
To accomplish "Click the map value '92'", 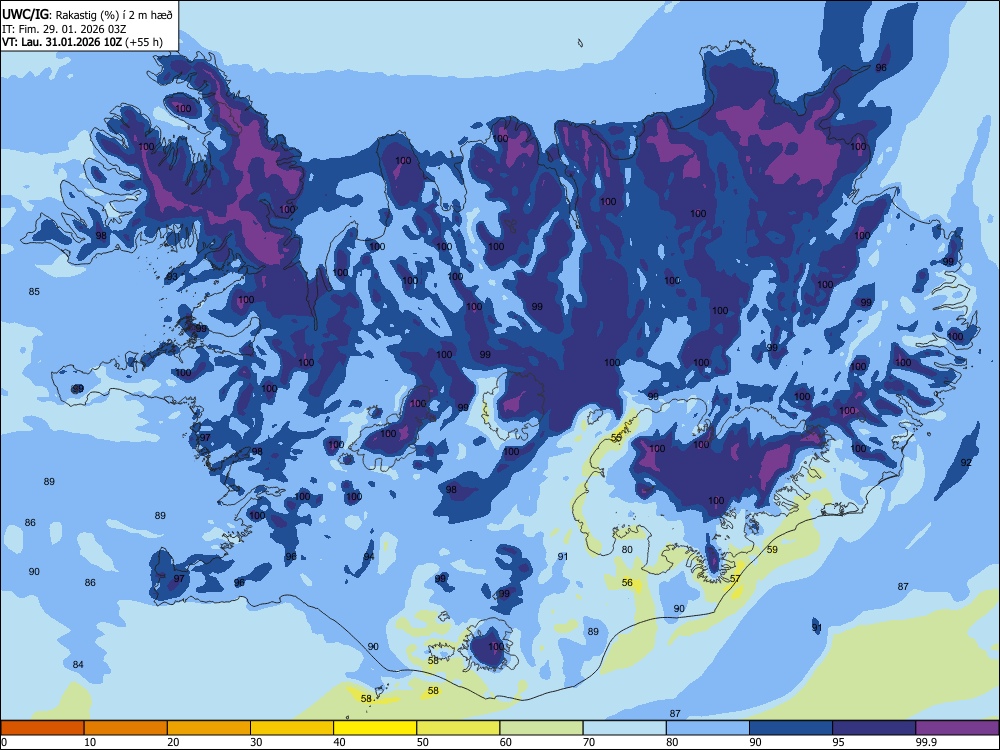I will tap(966, 462).
